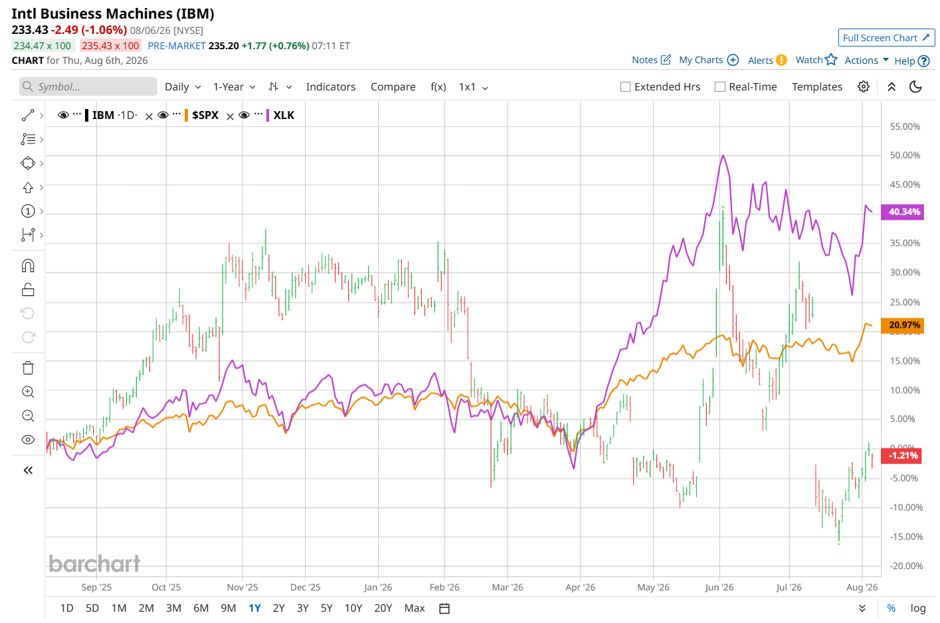Image resolution: width=940 pixels, height=623 pixels.
Task: Open the Actions dropdown menu
Action: pyautogui.click(x=866, y=60)
